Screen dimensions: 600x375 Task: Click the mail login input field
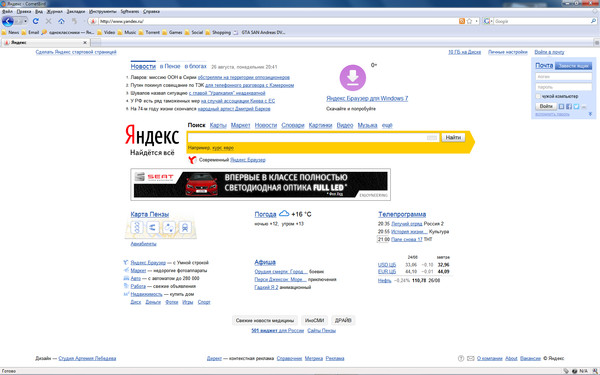[x=564, y=77]
